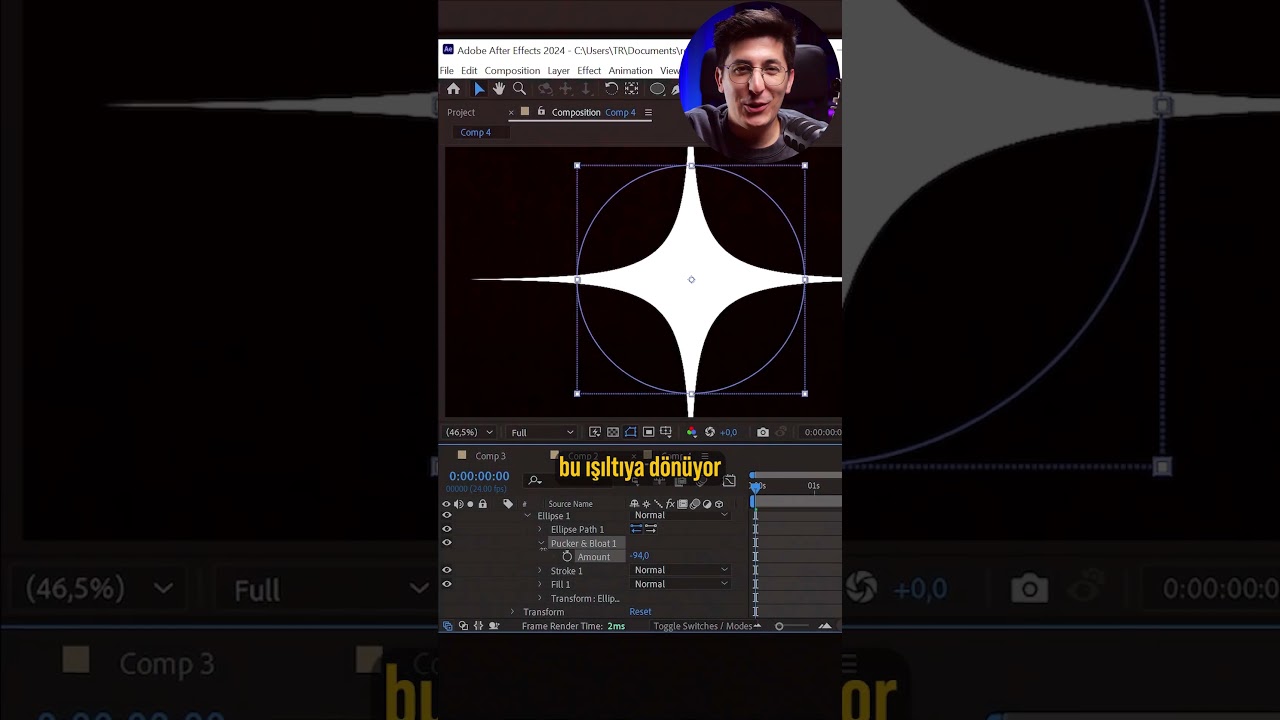Image resolution: width=1280 pixels, height=720 pixels.
Task: Select the Rotation tool
Action: click(x=611, y=89)
